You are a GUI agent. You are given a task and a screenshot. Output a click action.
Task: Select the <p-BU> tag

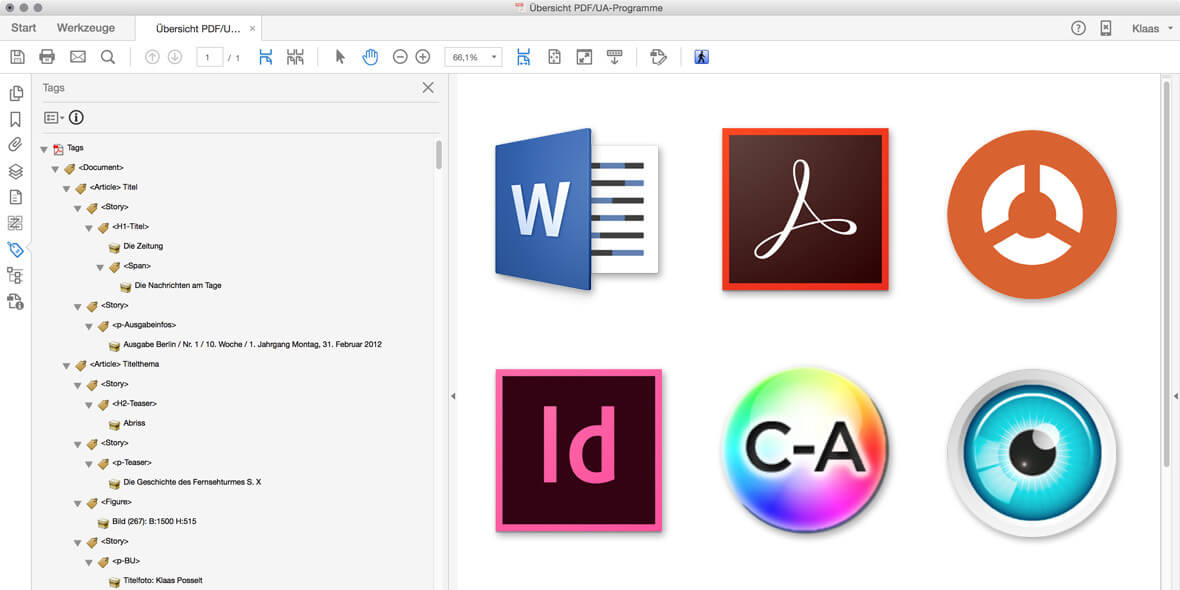pyautogui.click(x=126, y=561)
